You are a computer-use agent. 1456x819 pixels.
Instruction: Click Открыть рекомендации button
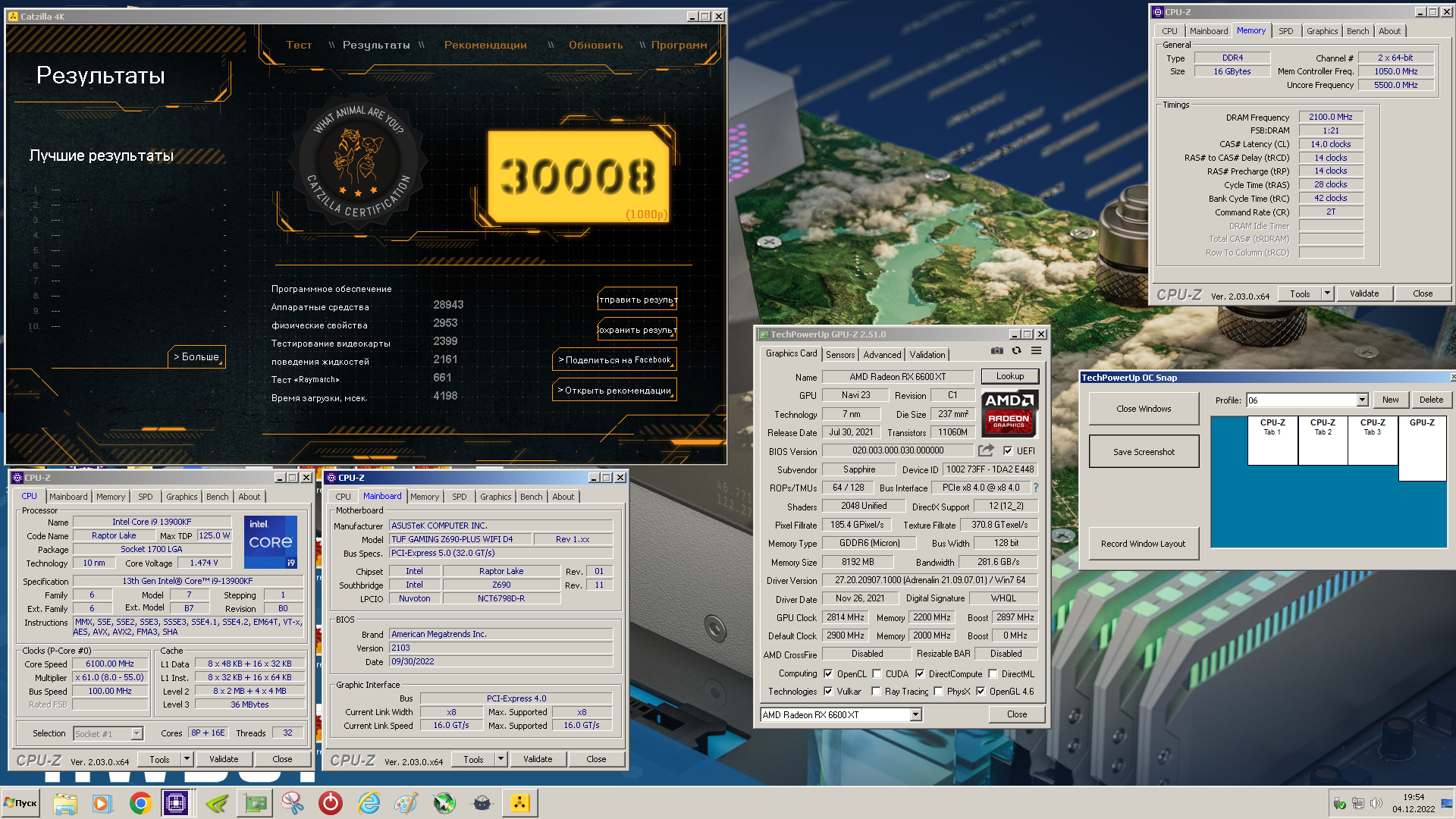614,390
